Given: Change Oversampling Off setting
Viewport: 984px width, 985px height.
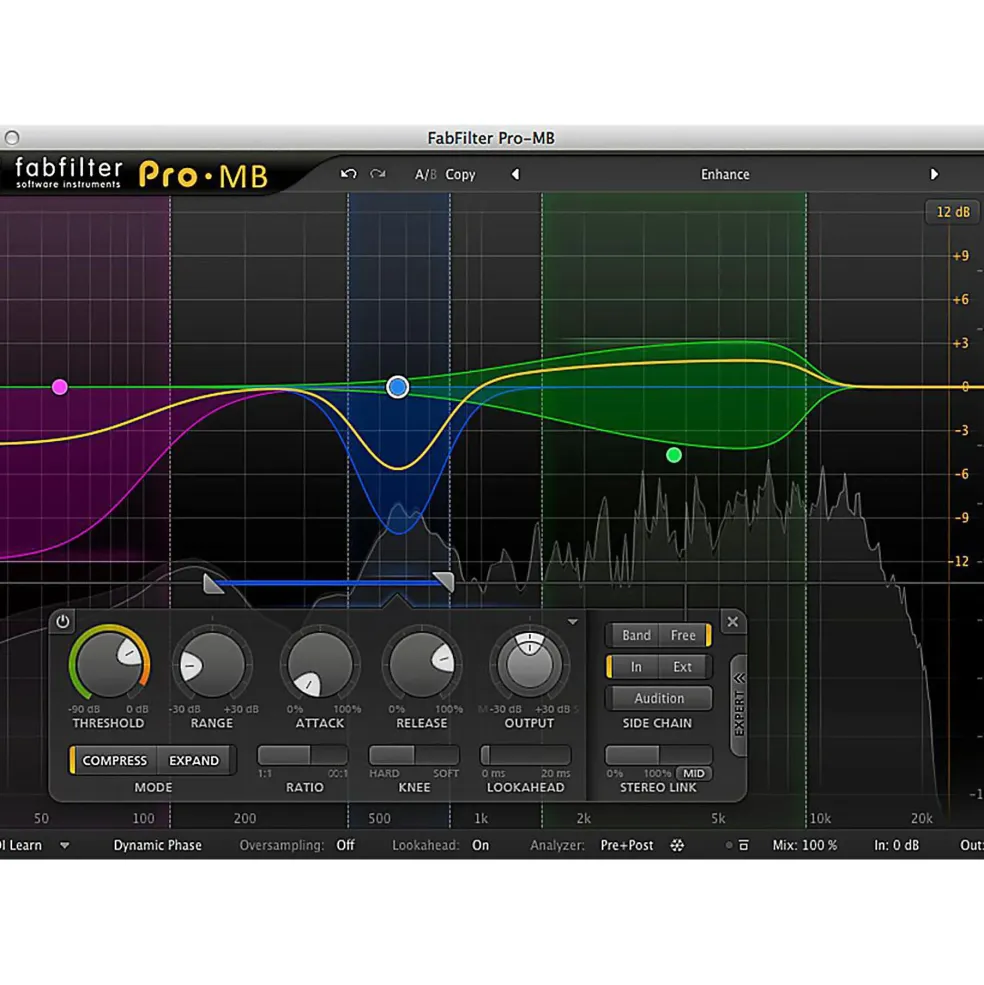Looking at the screenshot, I should click(345, 846).
